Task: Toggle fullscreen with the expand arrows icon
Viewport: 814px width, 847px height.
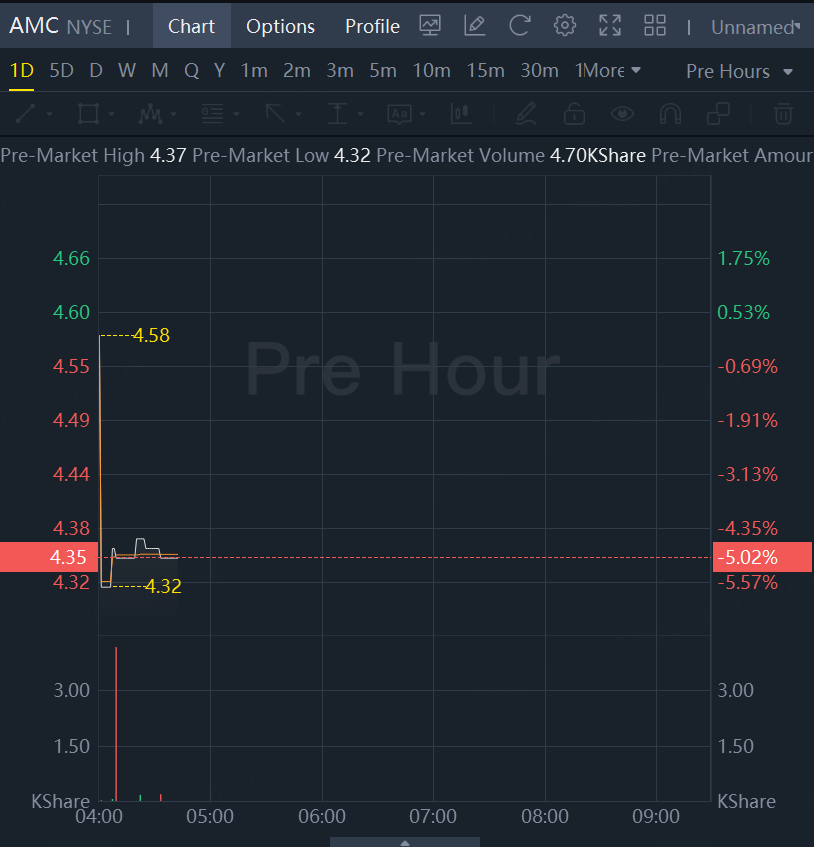Action: click(610, 25)
